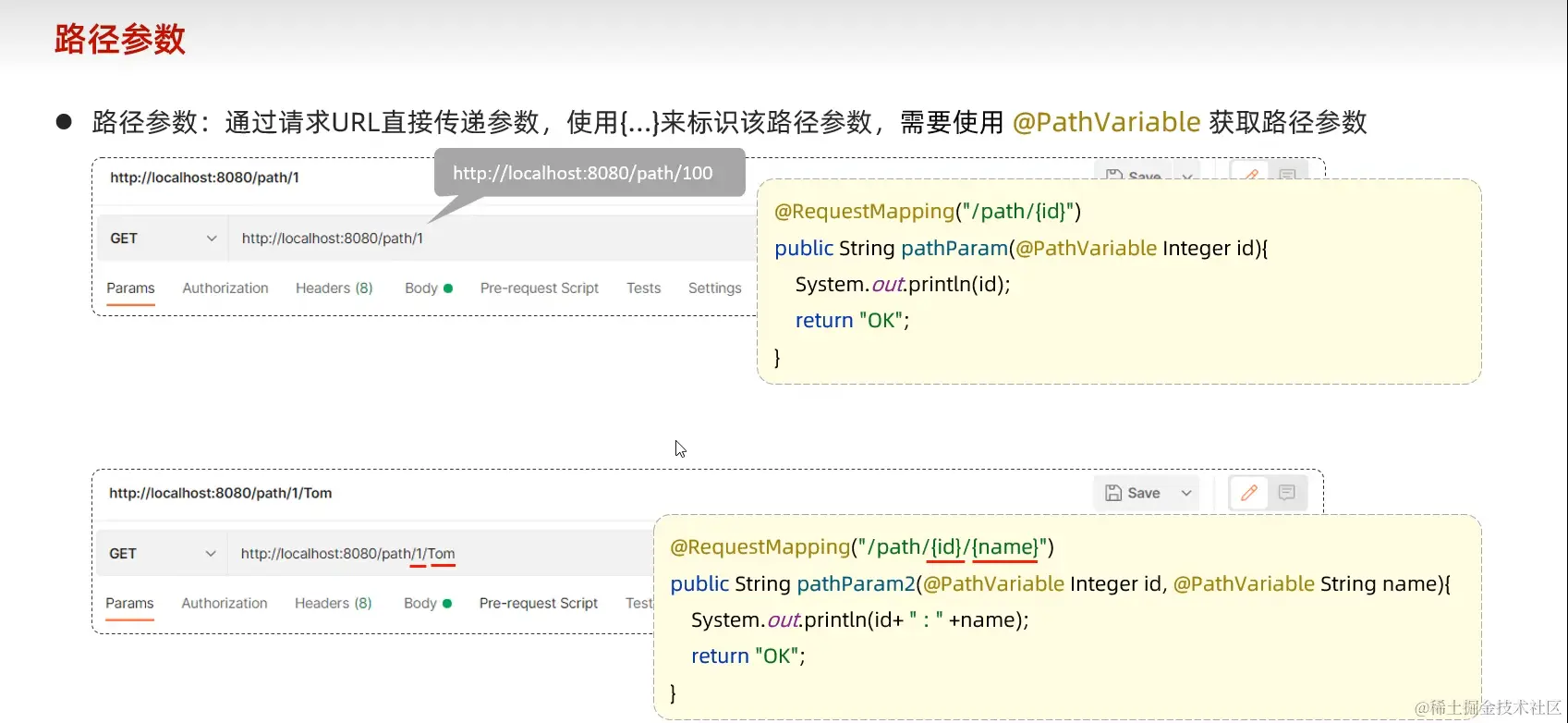Click request title http://localhost:8080/path/1/Tom

pyautogui.click(x=221, y=493)
